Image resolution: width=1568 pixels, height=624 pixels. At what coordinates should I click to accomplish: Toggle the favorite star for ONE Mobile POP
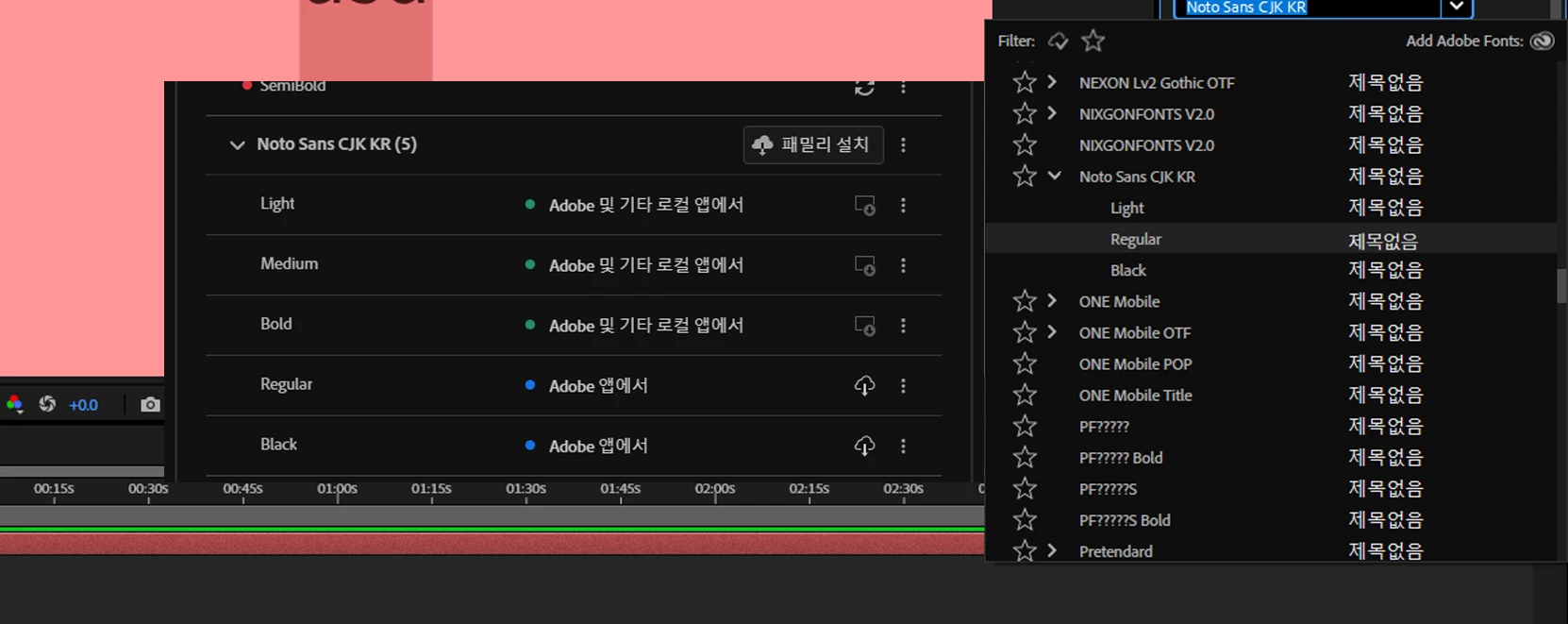click(1025, 363)
